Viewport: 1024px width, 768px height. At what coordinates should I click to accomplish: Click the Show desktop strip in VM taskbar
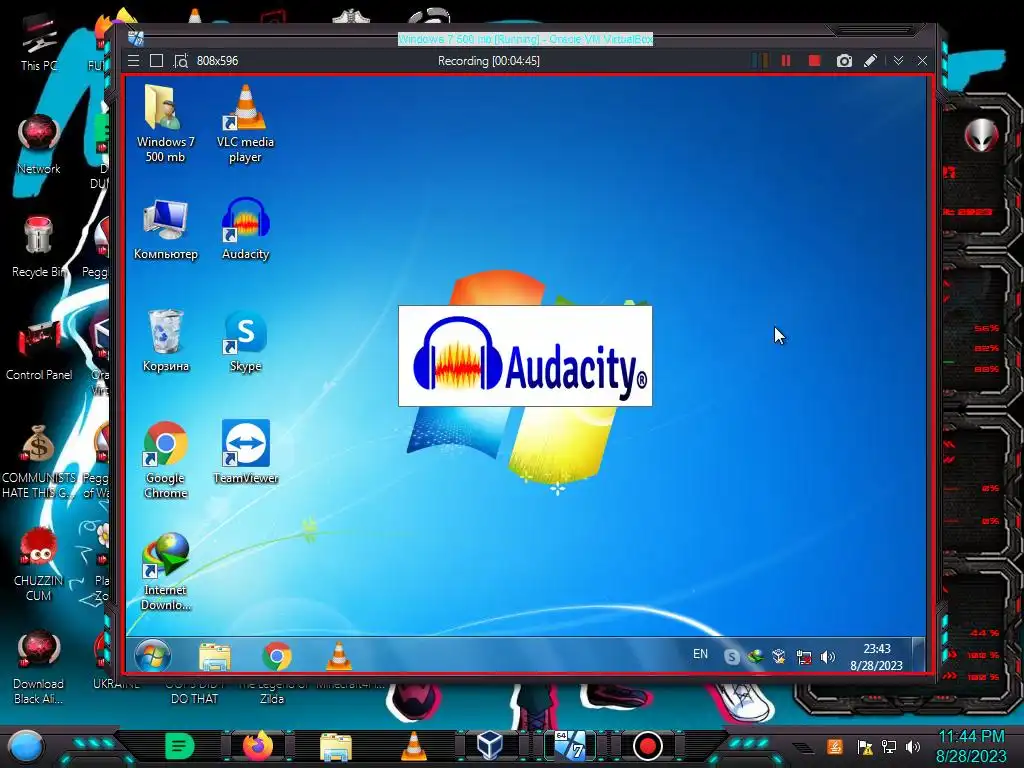coord(918,655)
